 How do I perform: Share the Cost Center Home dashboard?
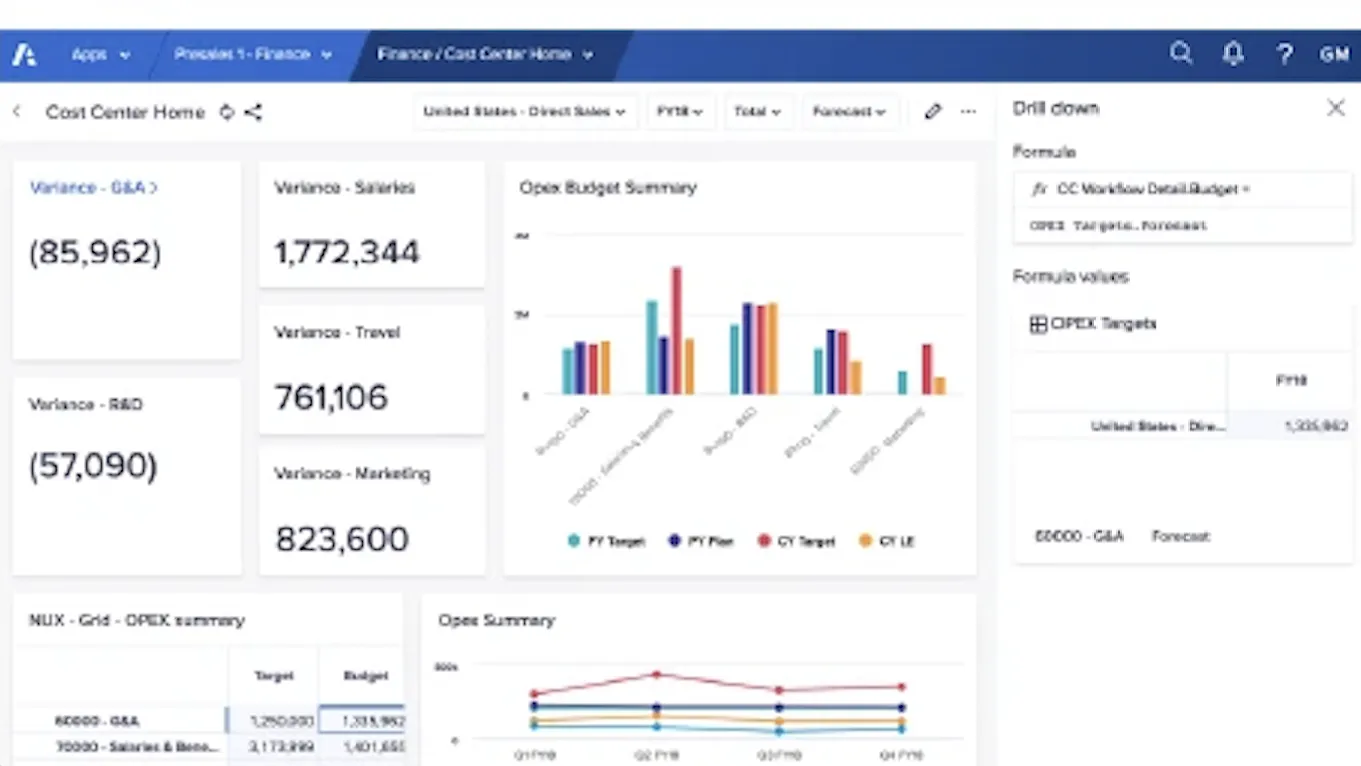(253, 112)
